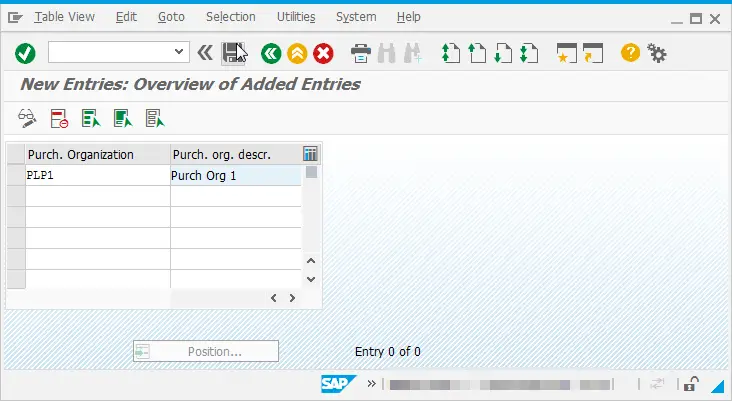The height and width of the screenshot is (401, 732).
Task: Click the Print icon
Action: pos(361,53)
